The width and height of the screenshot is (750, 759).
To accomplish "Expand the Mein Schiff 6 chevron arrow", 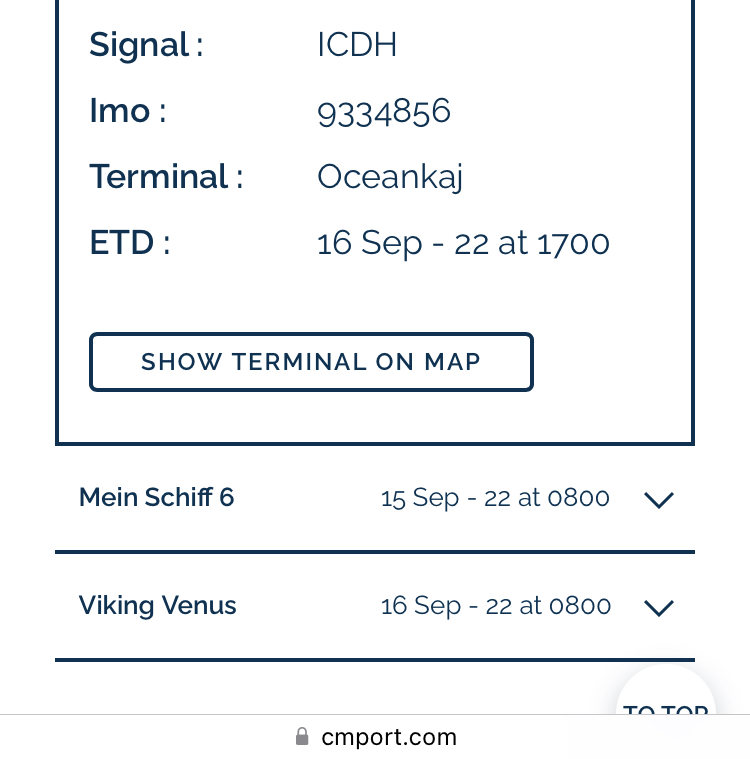I will (x=658, y=500).
